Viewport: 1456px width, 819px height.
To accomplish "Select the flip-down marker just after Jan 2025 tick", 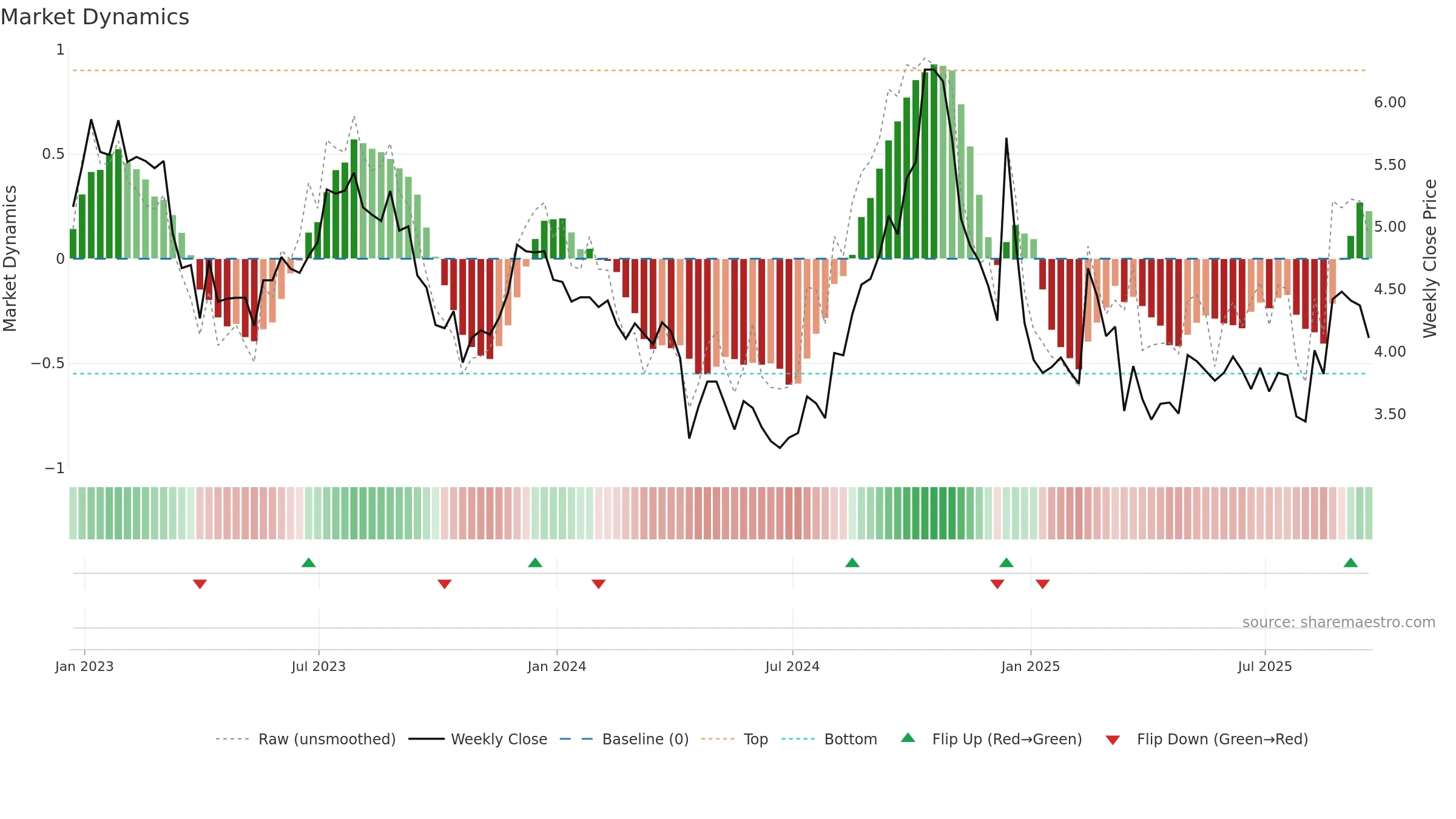I will (1043, 584).
